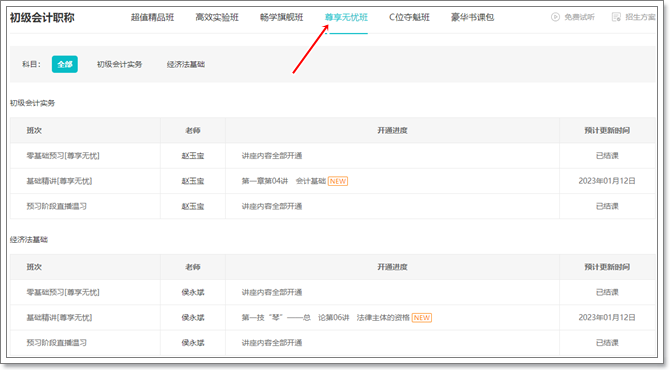Viewport: 670px width, 370px height.
Task: Click the 初级会计职称 page title
Action: click(42, 18)
